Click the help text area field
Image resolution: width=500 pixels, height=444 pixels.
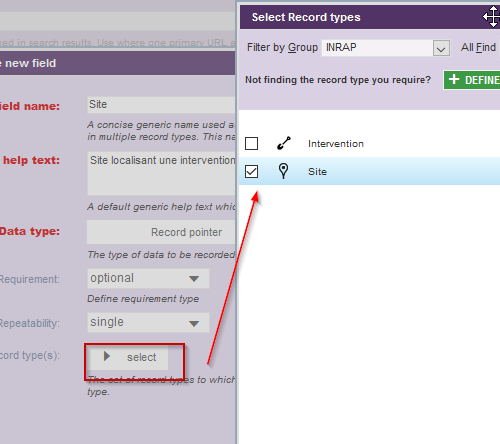click(161, 174)
